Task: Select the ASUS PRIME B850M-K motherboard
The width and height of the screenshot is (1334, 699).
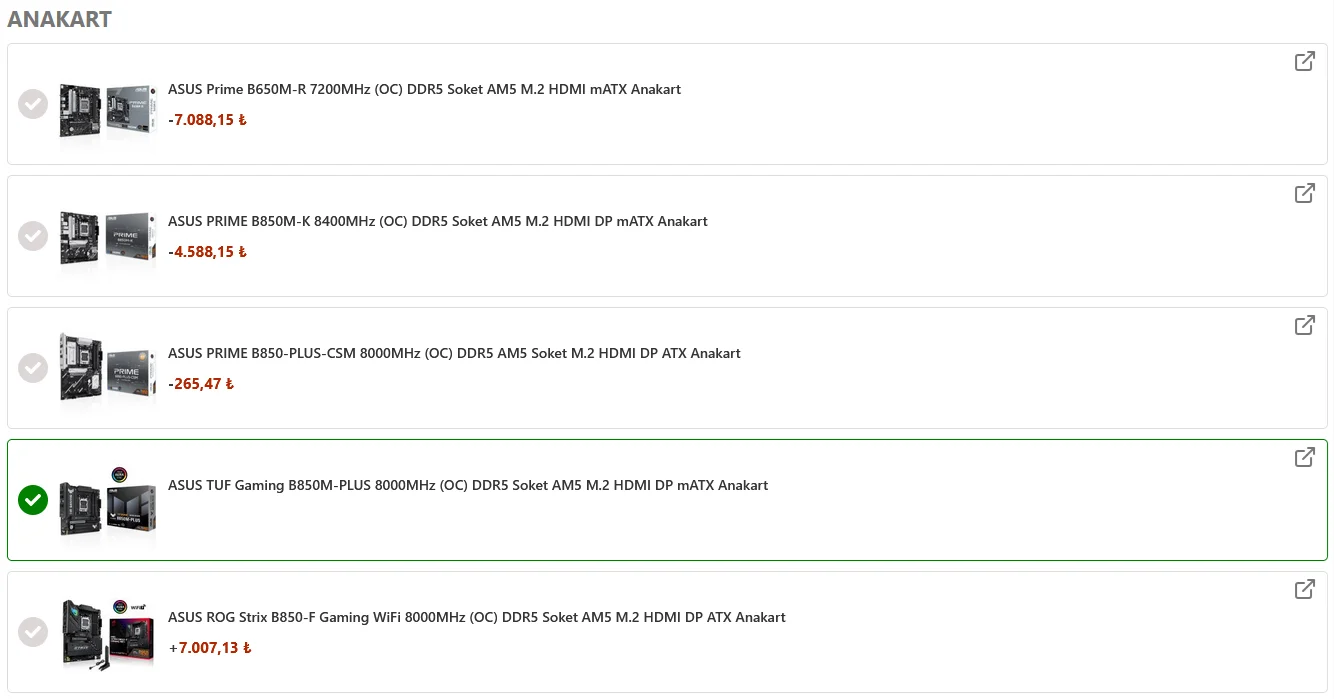Action: click(33, 236)
